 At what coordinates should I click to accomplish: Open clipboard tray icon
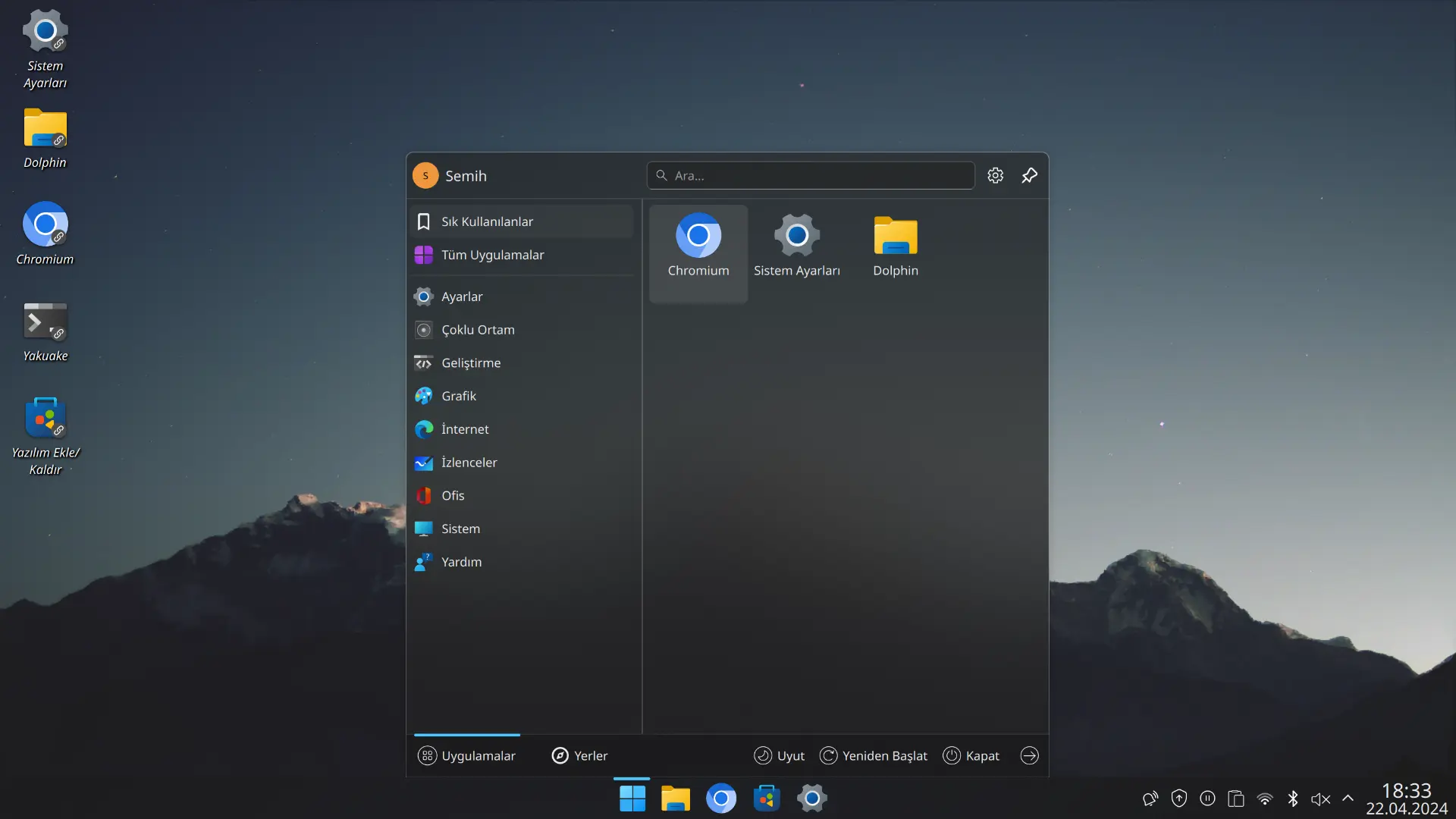(x=1236, y=799)
